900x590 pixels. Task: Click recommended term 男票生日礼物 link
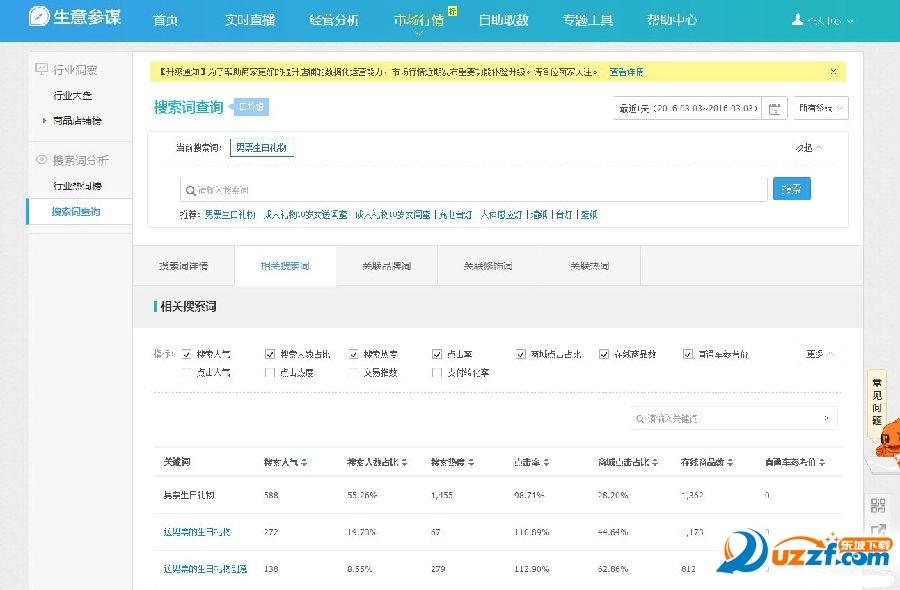pos(230,214)
